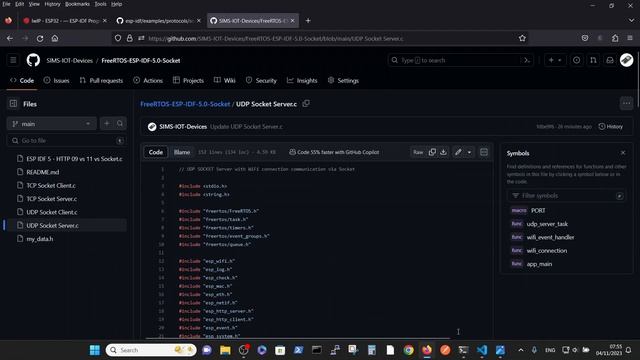Open Windows Start button
Screen dimensions: 640x360
pos(95,350)
